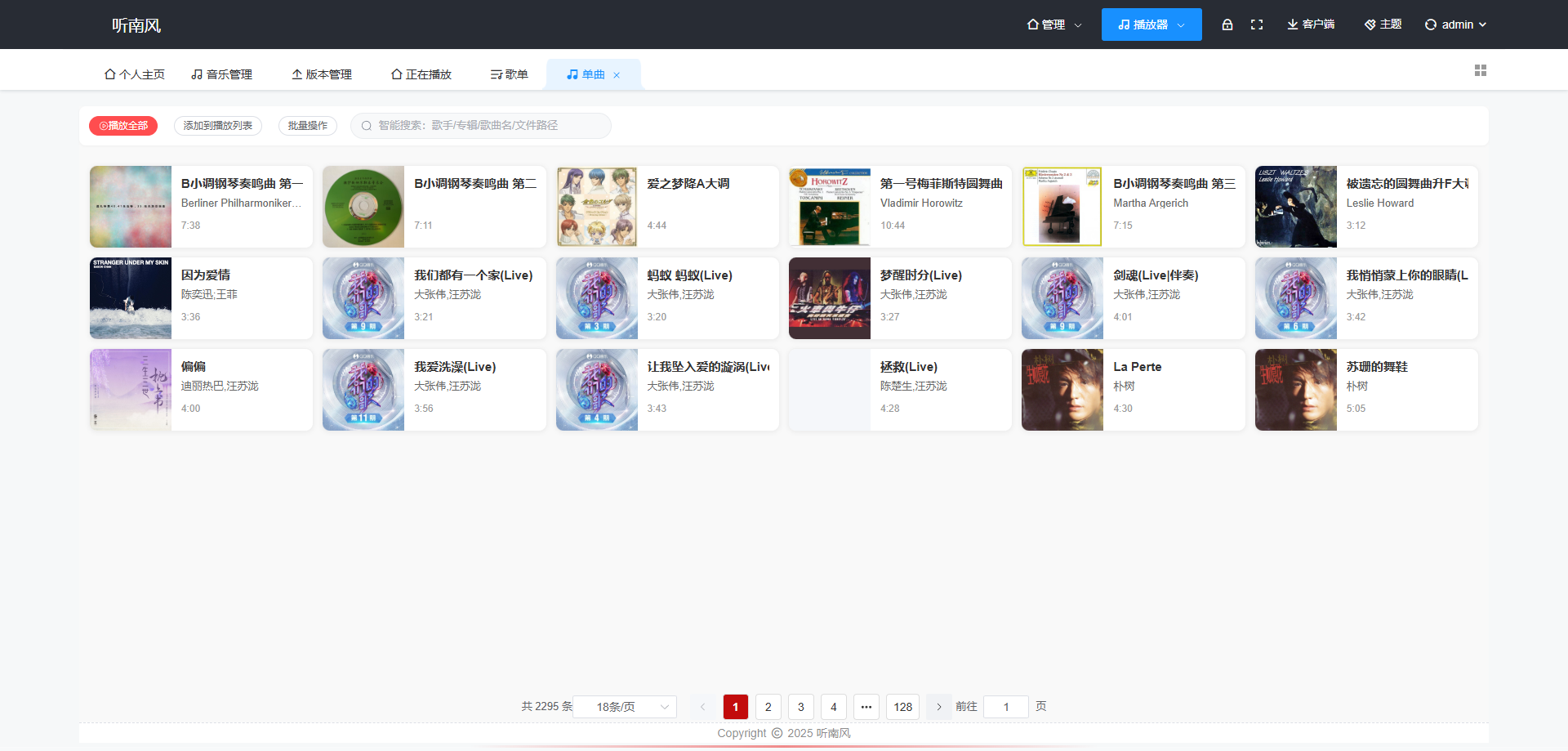Viewport: 1568px width, 751px height.
Task: Open the 歌单 tab
Action: click(x=509, y=74)
